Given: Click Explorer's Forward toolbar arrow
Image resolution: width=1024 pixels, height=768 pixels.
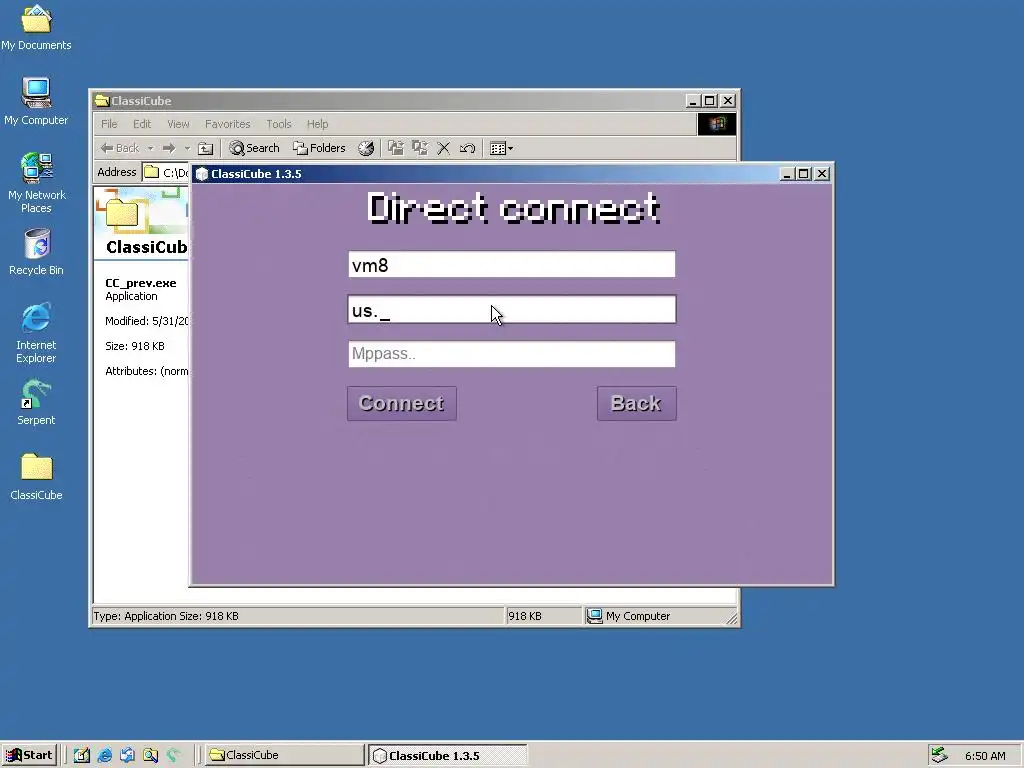Looking at the screenshot, I should point(168,148).
